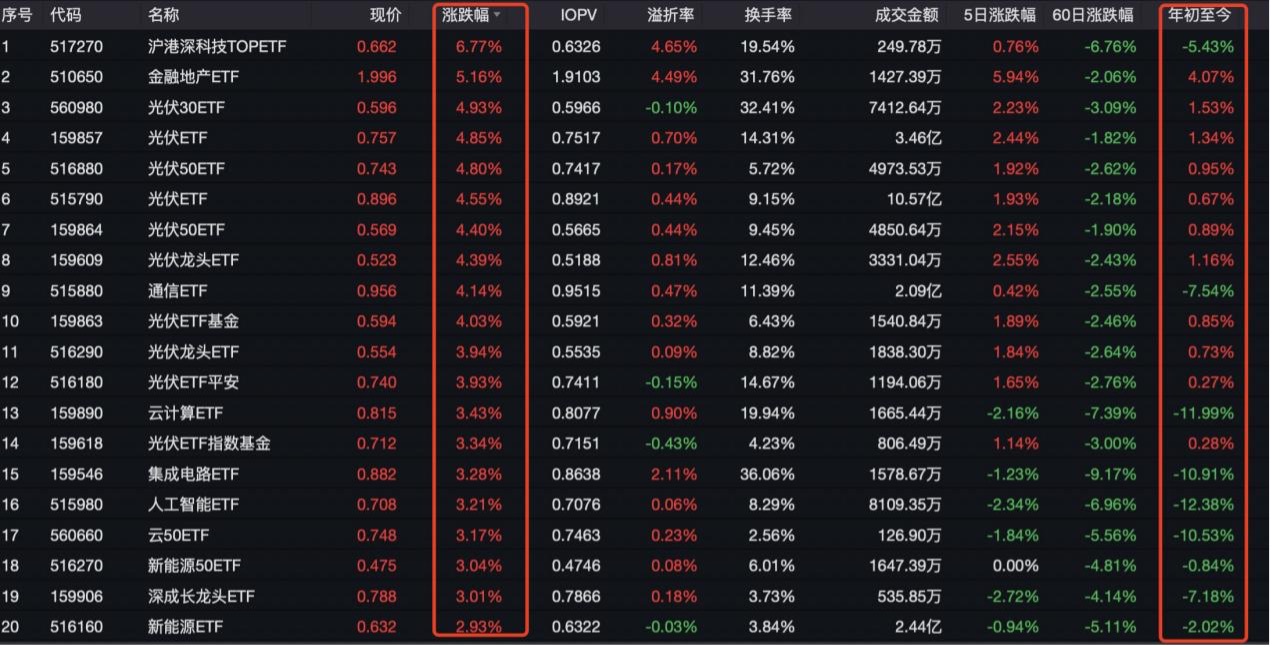The image size is (1274, 647).
Task: Select the 云计算ETF name
Action: 186,413
